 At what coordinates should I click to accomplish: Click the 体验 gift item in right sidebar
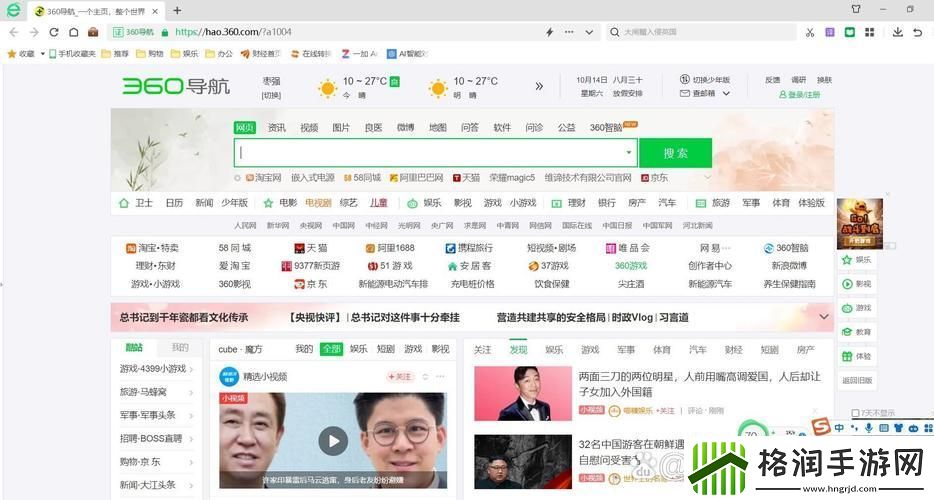tap(857, 356)
